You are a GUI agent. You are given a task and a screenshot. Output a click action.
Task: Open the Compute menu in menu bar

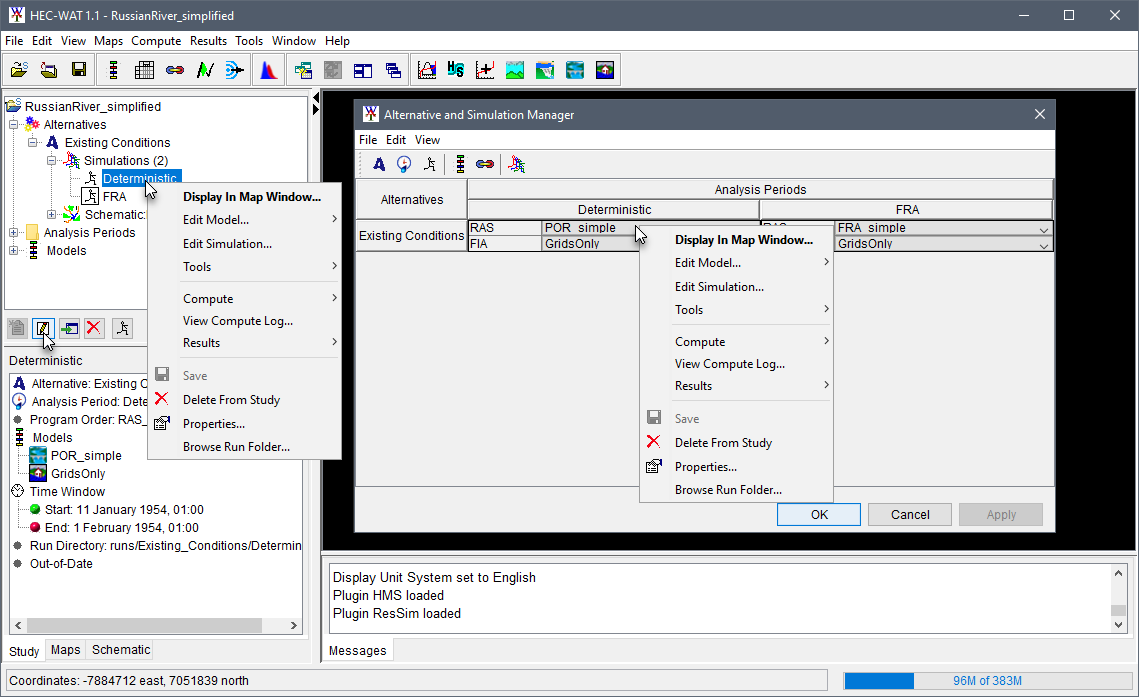[x=156, y=41]
